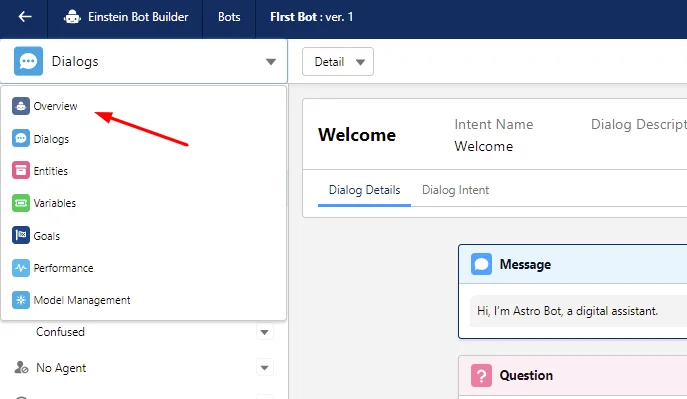The width and height of the screenshot is (687, 399).
Task: Click the Question step icon
Action: [x=481, y=375]
